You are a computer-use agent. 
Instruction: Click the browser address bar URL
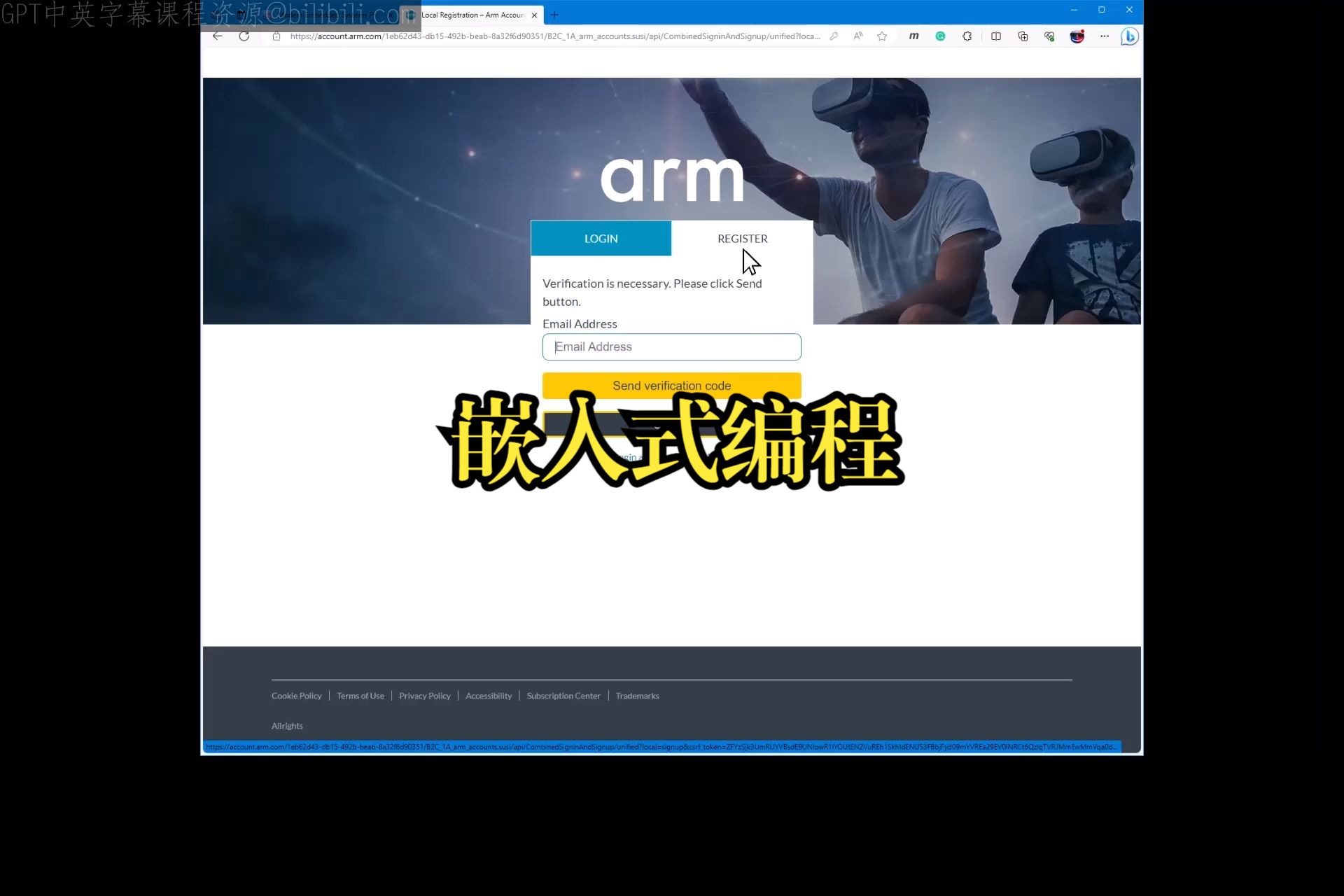point(554,36)
